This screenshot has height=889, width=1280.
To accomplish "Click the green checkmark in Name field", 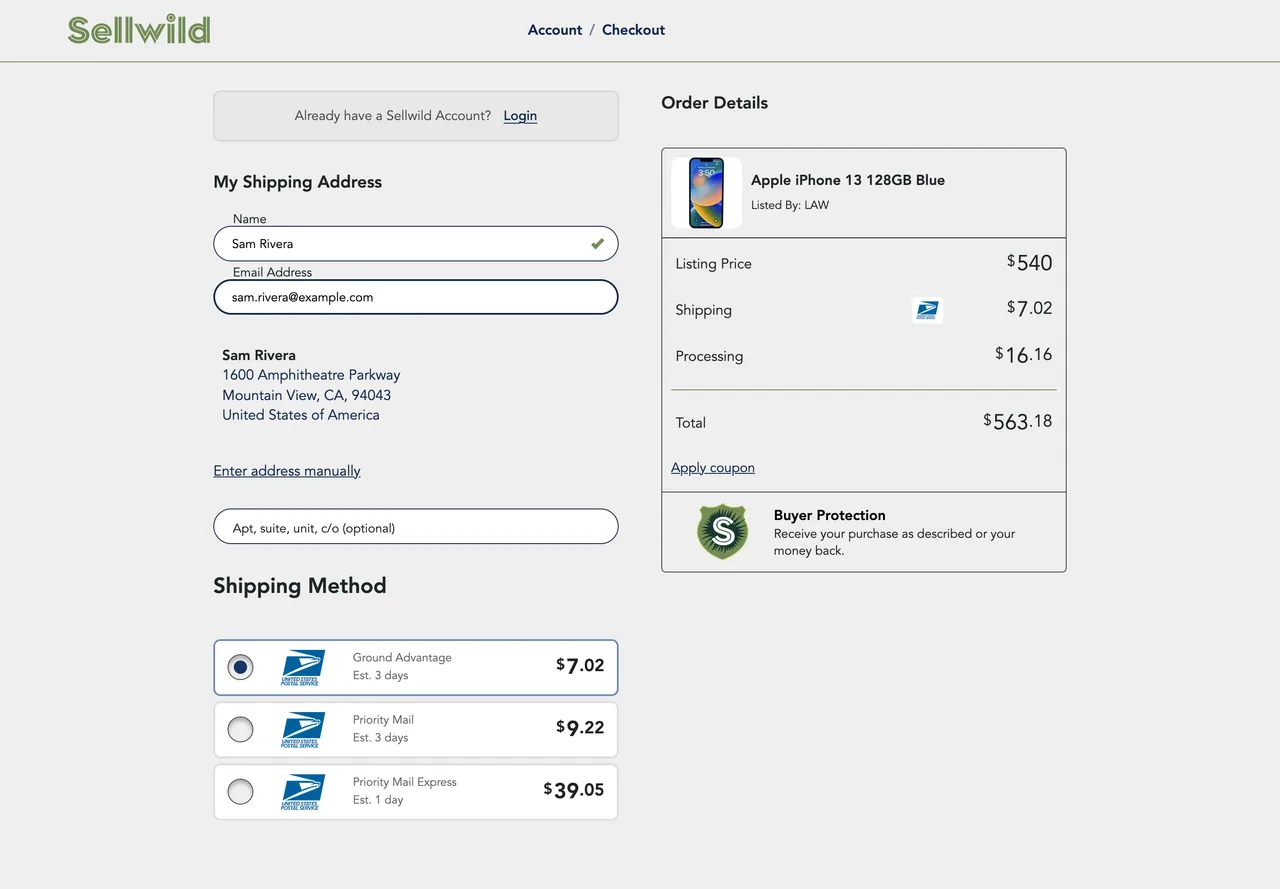I will (x=597, y=243).
